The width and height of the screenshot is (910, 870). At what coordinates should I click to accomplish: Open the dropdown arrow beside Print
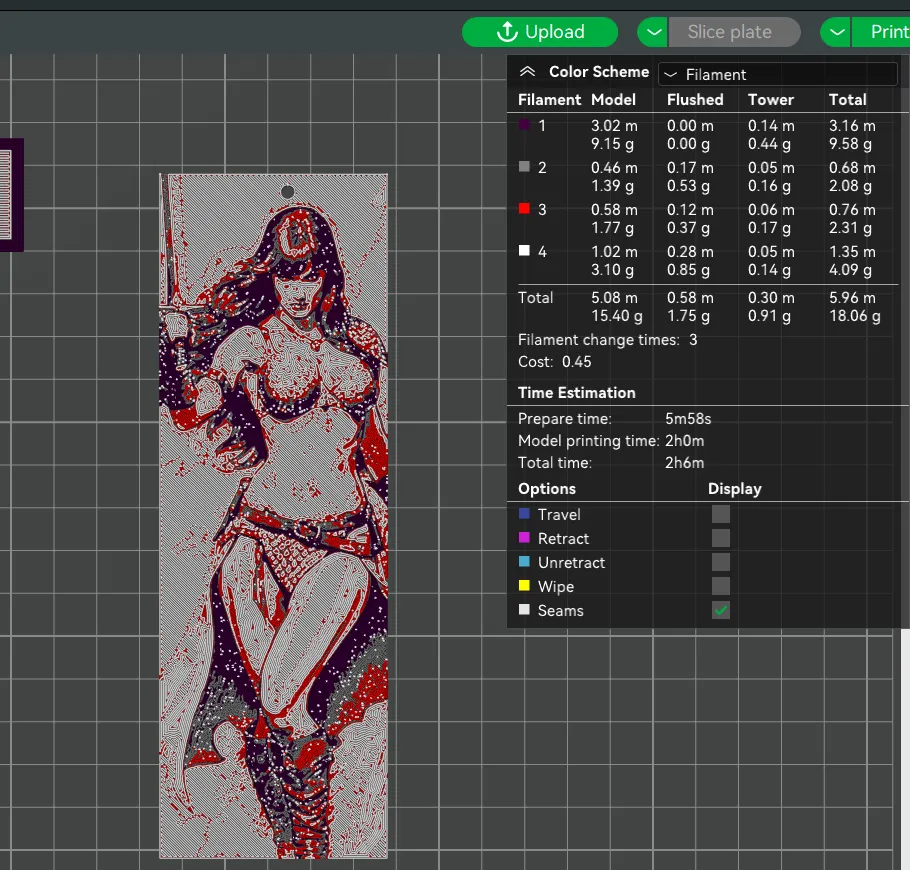(x=836, y=32)
